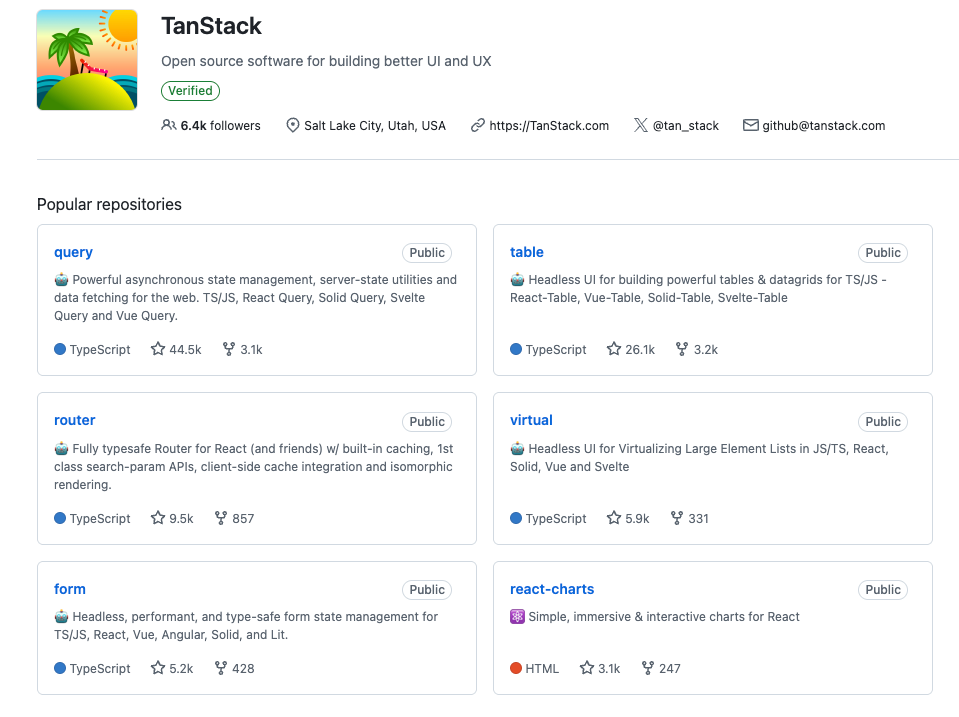Open the @tan_stack Twitter profile link

coord(686,125)
